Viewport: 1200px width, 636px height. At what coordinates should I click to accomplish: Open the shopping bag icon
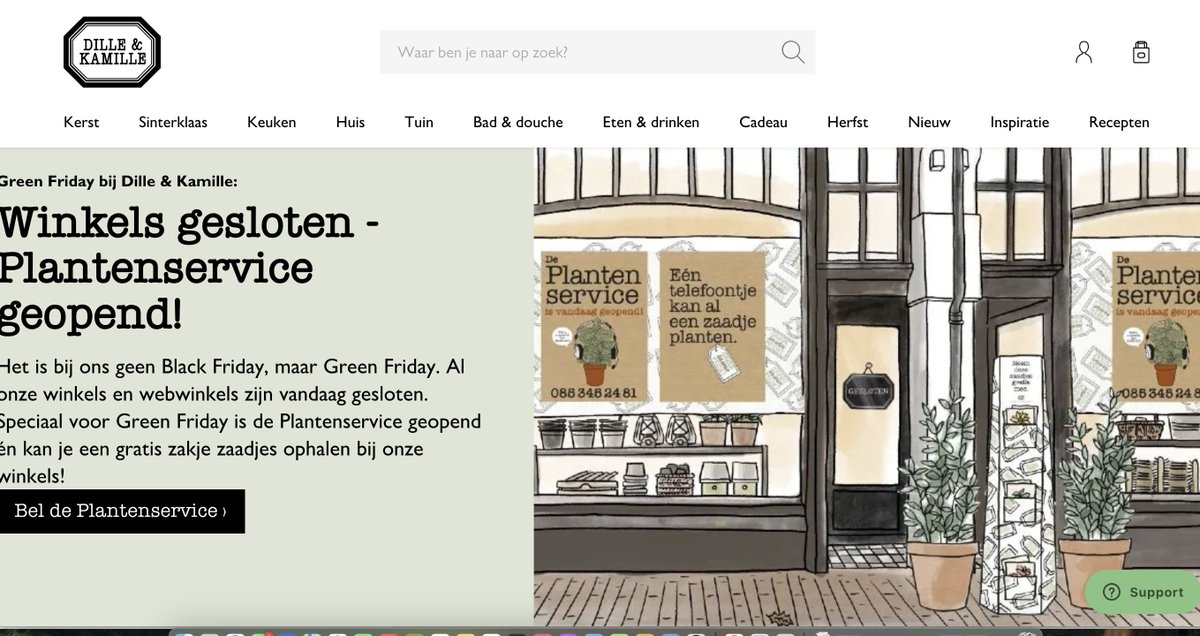pos(1141,52)
